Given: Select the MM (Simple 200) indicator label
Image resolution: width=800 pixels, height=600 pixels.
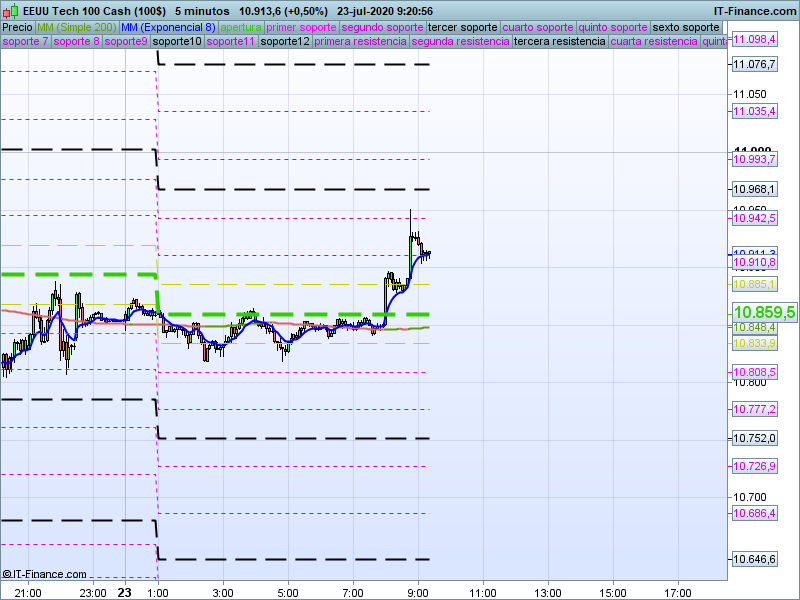Looking at the screenshot, I should pos(77,27).
